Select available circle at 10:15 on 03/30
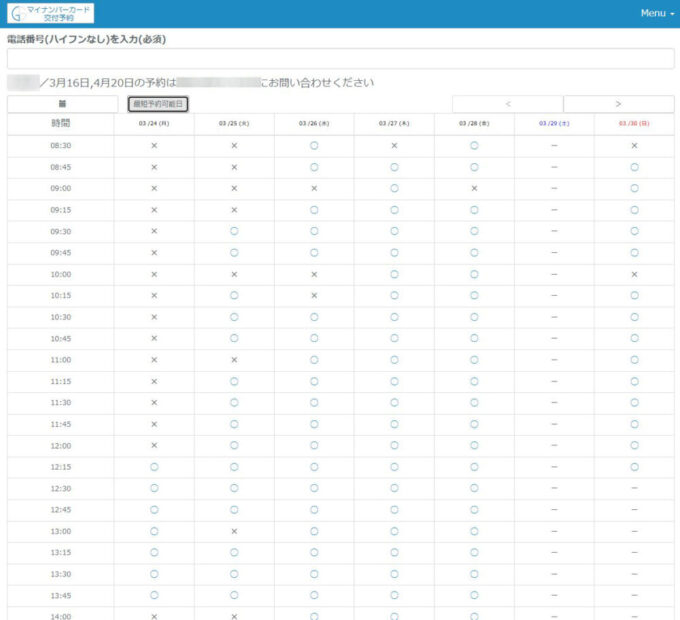This screenshot has width=680, height=620. coord(634,295)
